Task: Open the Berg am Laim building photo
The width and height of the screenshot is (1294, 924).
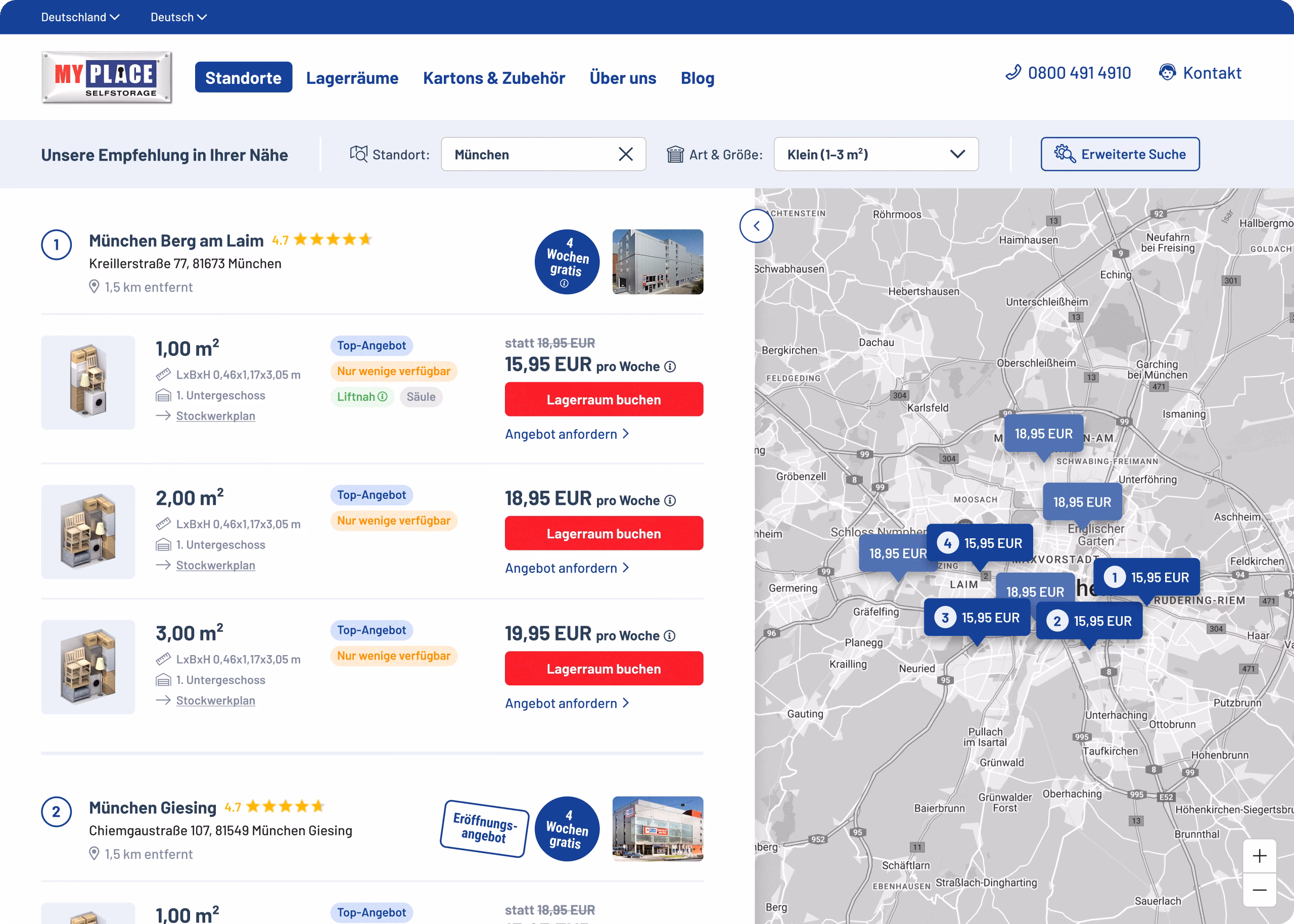Action: [x=658, y=262]
